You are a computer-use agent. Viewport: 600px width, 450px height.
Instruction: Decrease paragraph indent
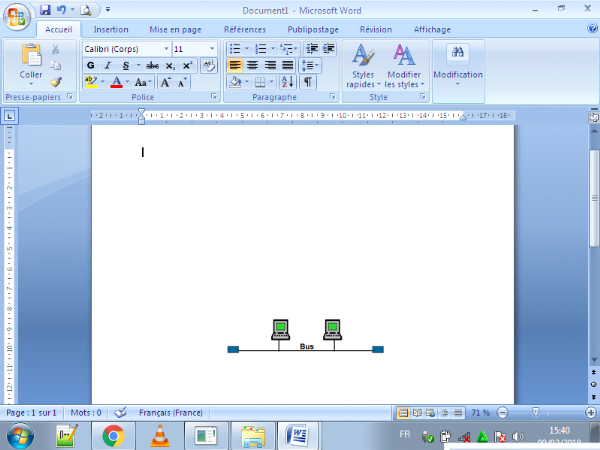312,49
